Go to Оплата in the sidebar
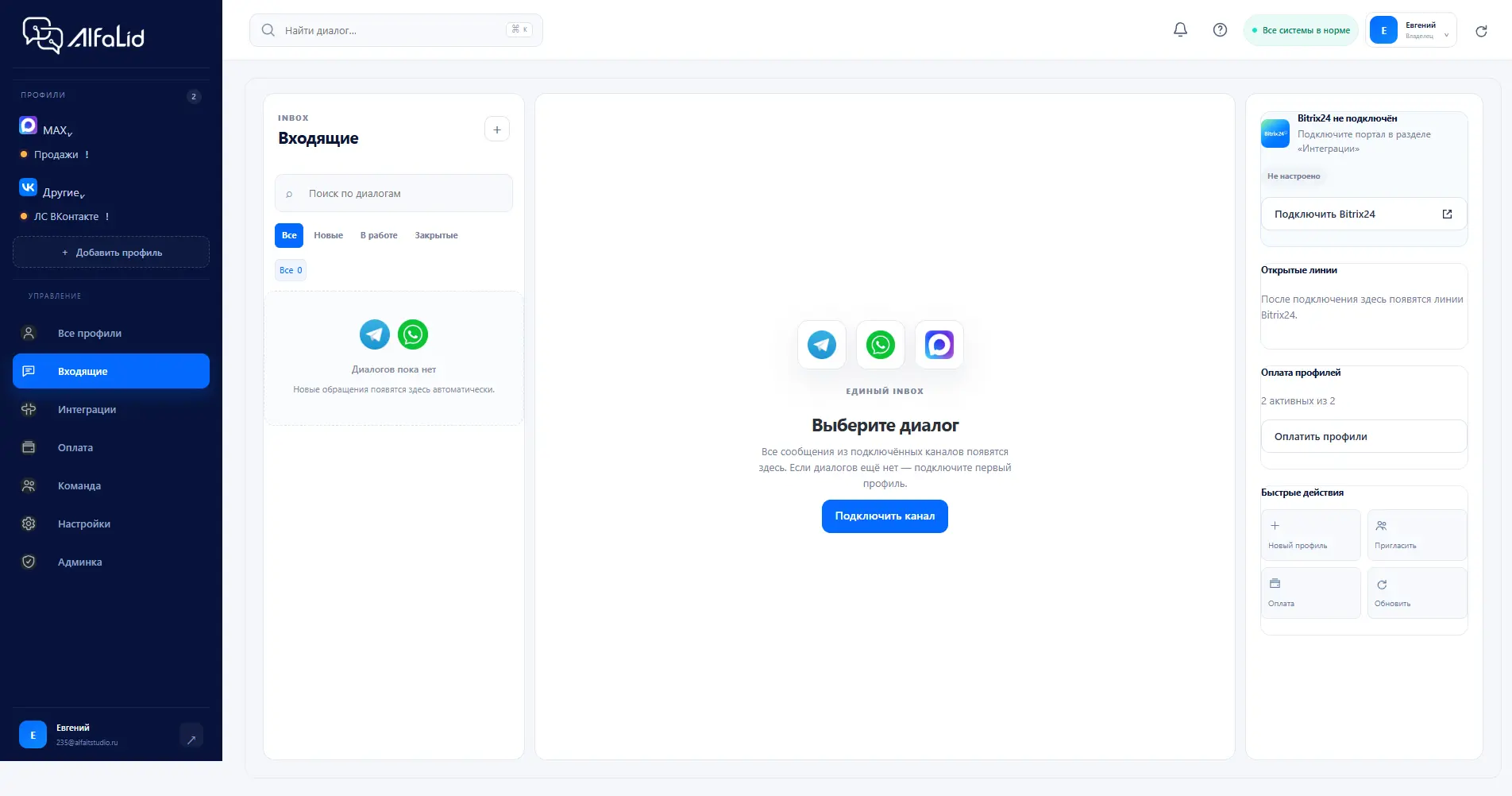Viewport: 1512px width, 796px height. pyautogui.click(x=111, y=447)
